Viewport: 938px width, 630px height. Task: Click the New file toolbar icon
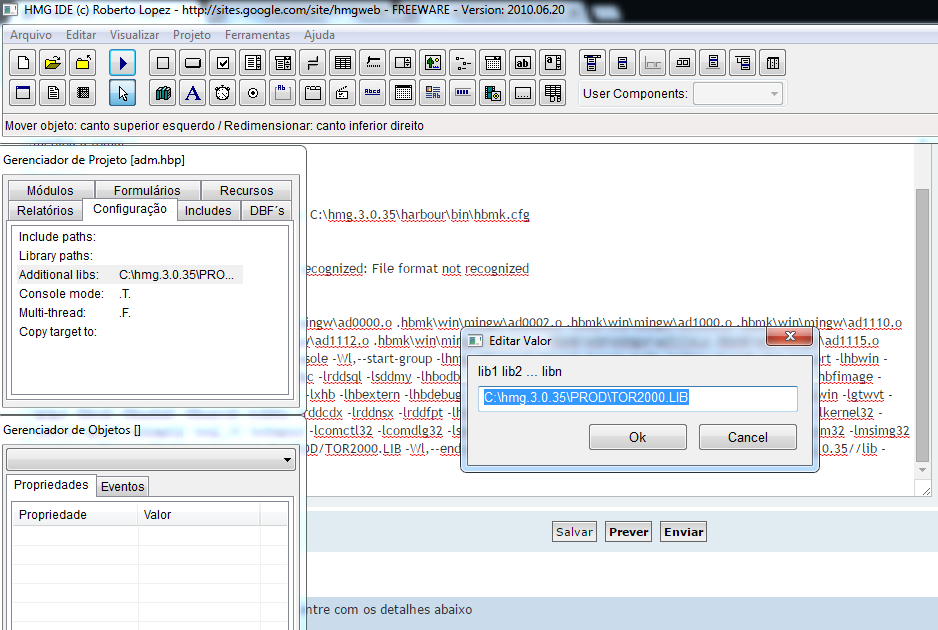click(23, 63)
